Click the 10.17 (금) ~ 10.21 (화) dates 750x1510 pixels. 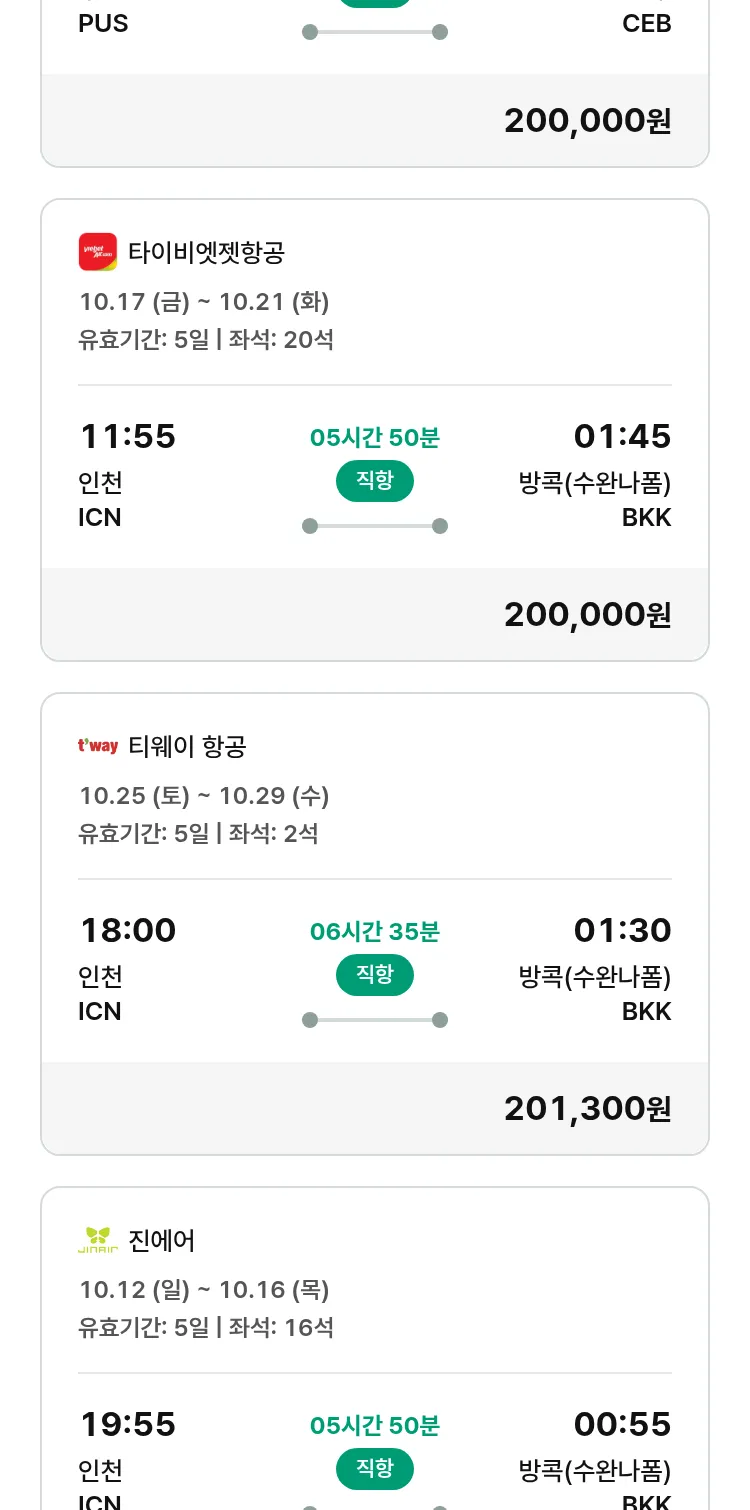click(204, 301)
